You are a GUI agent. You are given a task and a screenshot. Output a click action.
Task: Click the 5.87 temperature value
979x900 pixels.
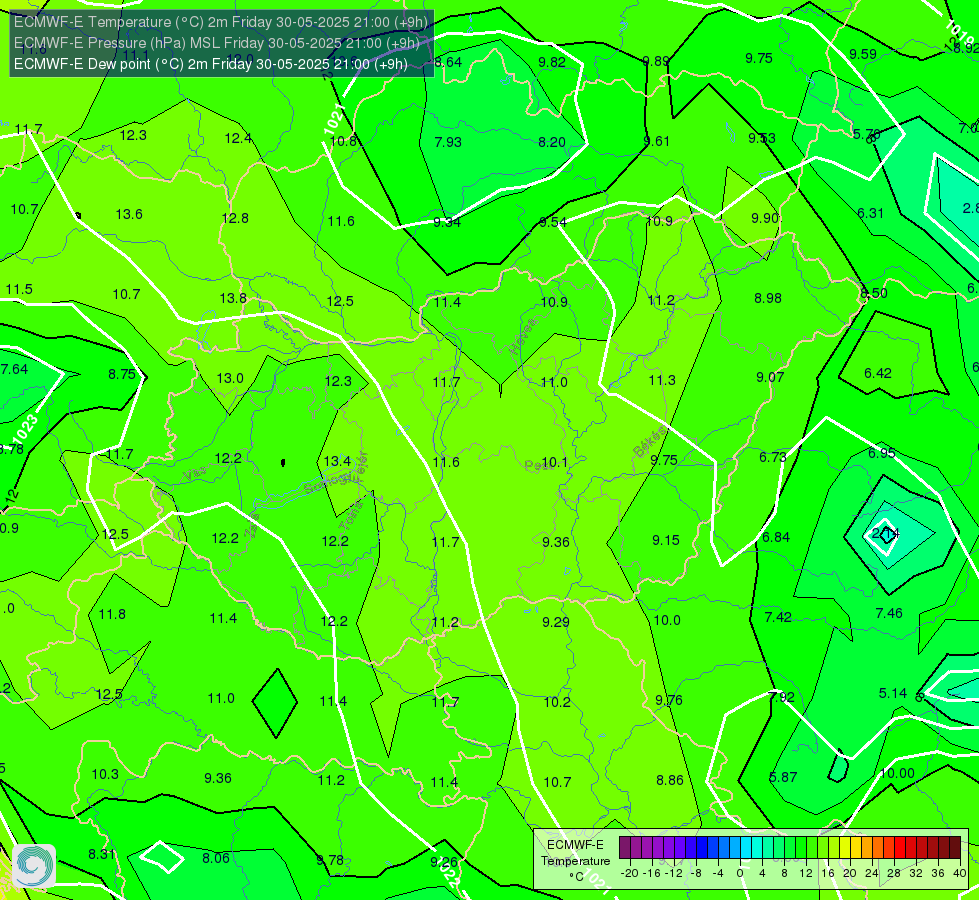point(783,777)
